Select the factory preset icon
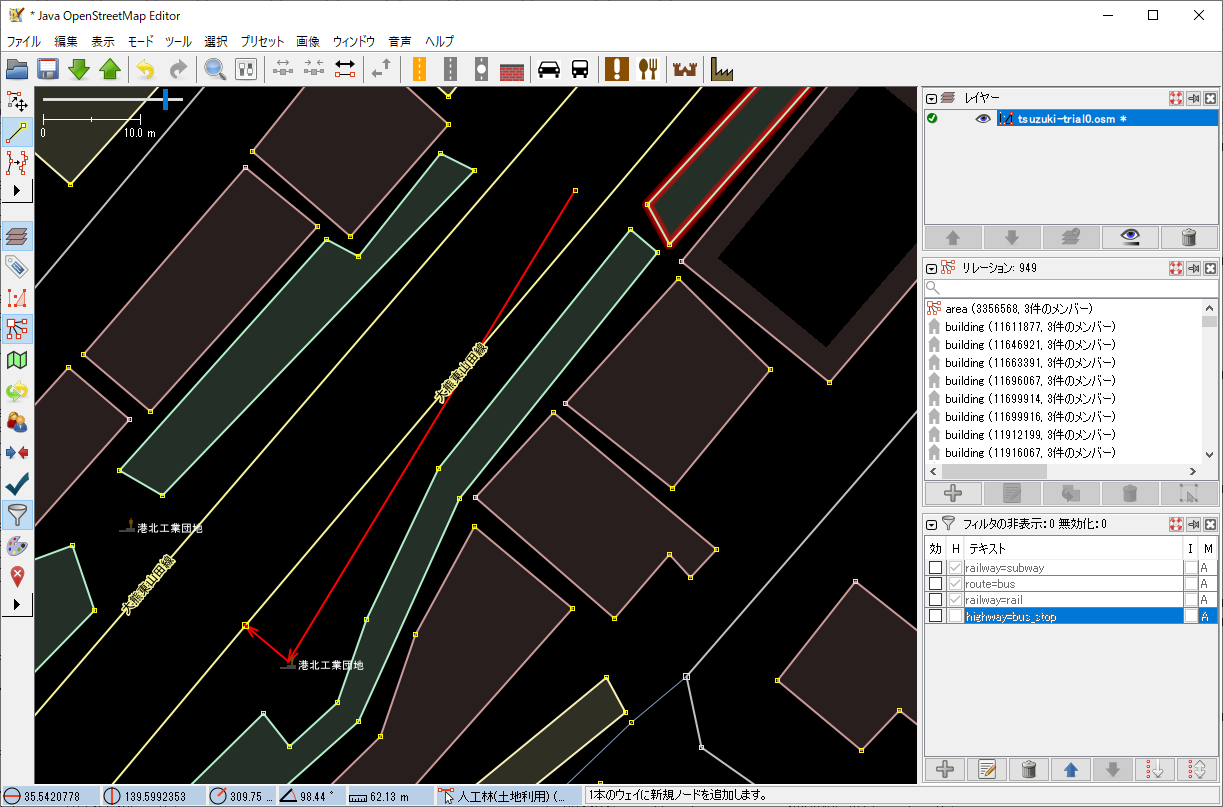 [x=722, y=69]
